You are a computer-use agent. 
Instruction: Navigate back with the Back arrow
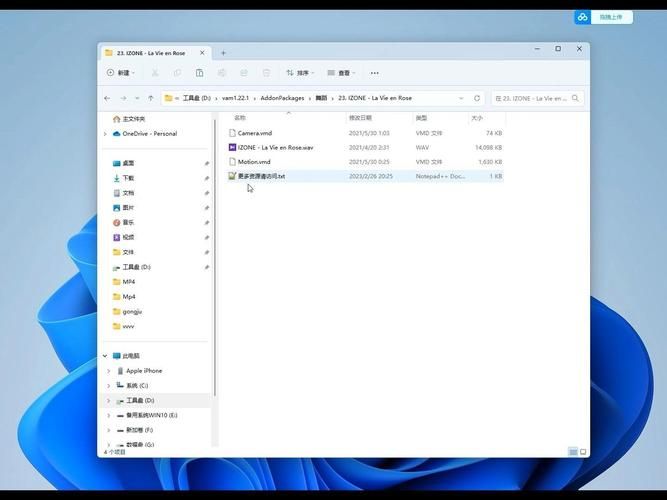108,98
